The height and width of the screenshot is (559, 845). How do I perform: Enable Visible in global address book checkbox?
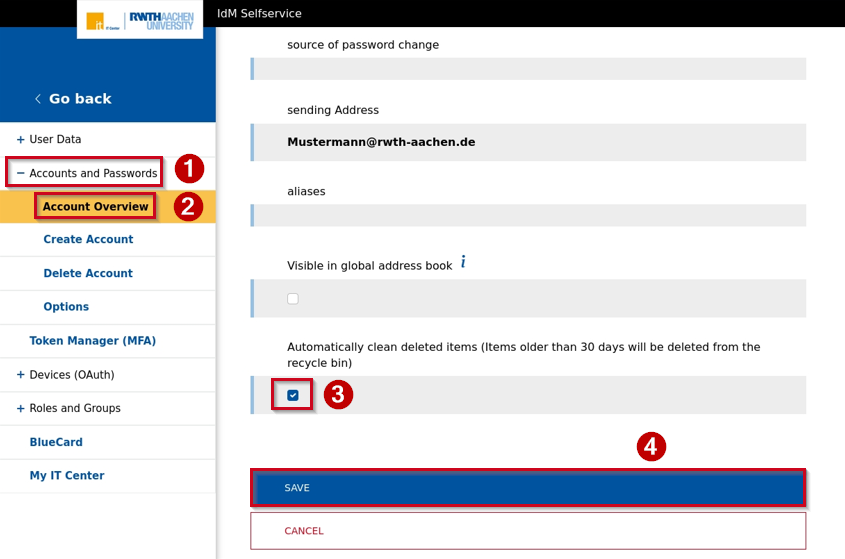click(293, 299)
